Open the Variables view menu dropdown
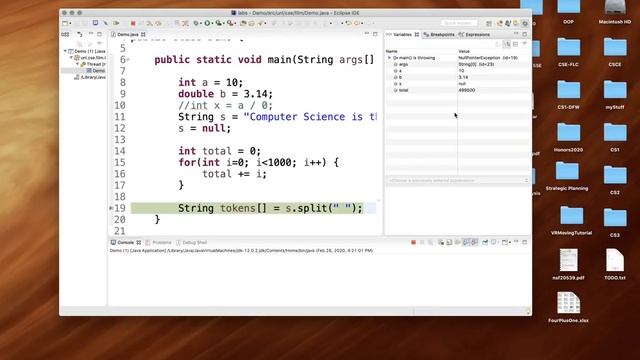The width and height of the screenshot is (640, 360). [x=524, y=43]
